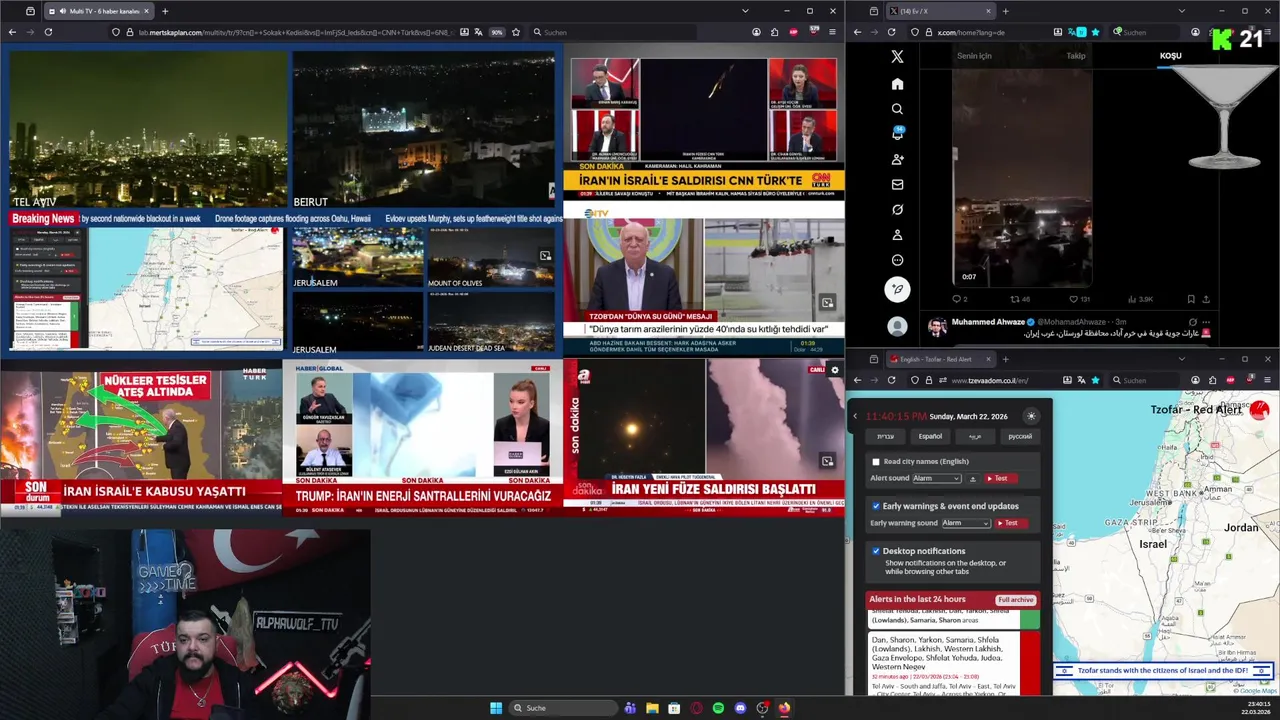
Task: List all tabs in Multi TV window
Action: pos(744,11)
